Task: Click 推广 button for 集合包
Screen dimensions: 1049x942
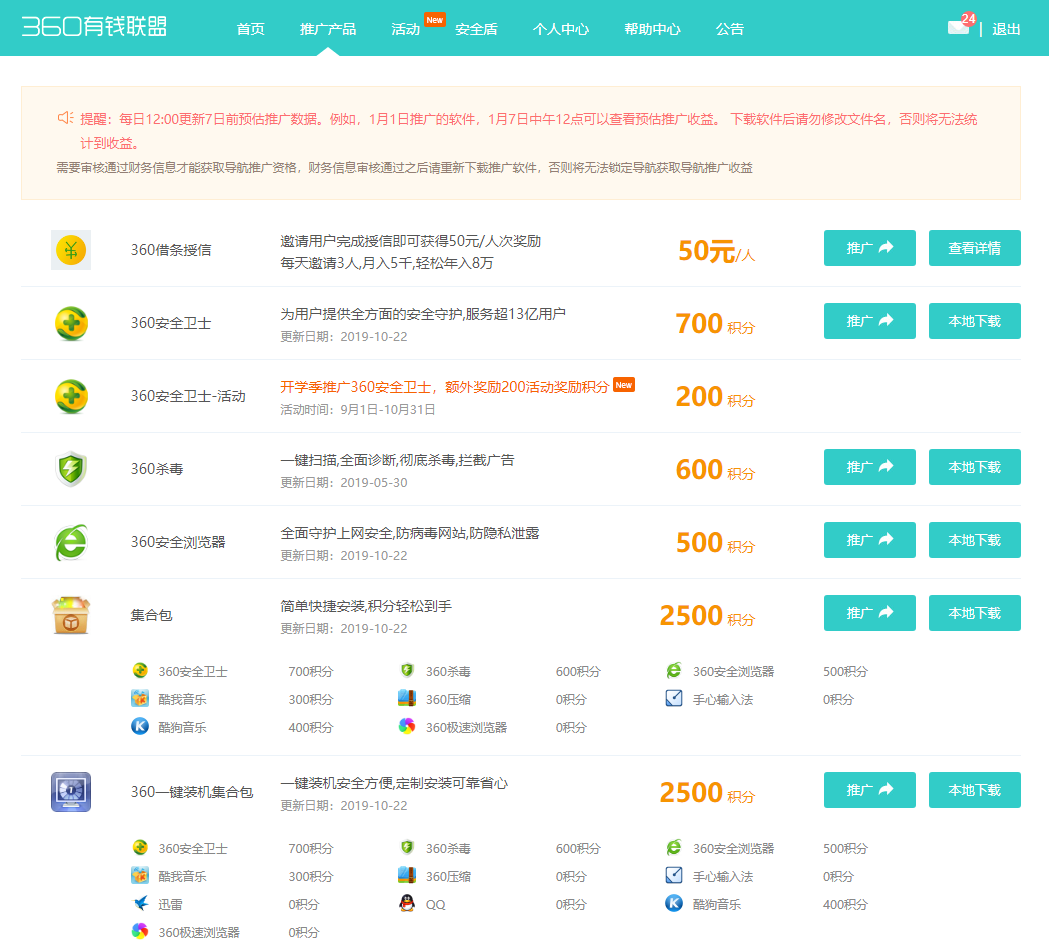Action: tap(870, 613)
